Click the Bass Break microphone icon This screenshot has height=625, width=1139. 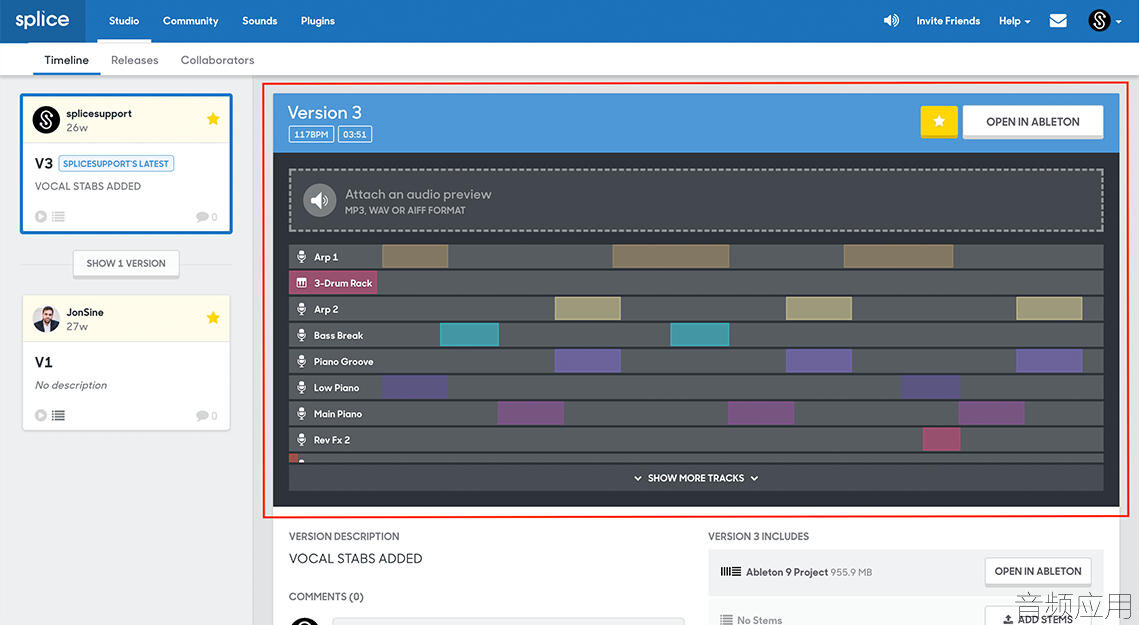pos(301,335)
